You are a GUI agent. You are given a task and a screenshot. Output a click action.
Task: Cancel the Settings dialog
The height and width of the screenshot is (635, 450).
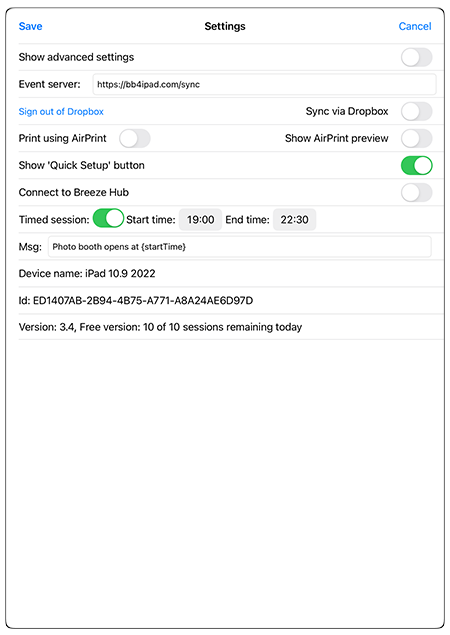[415, 26]
